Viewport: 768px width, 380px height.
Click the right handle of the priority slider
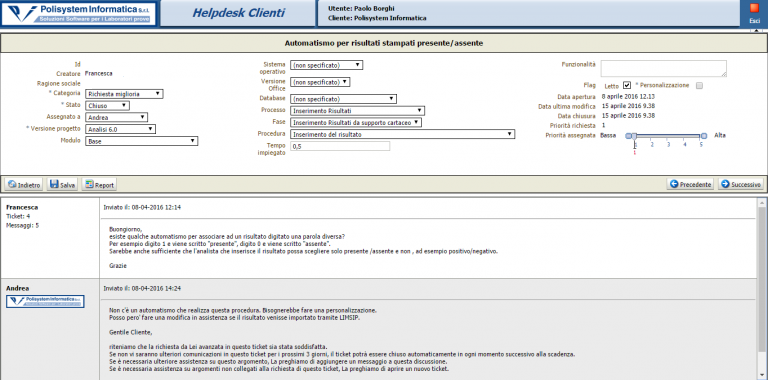704,136
